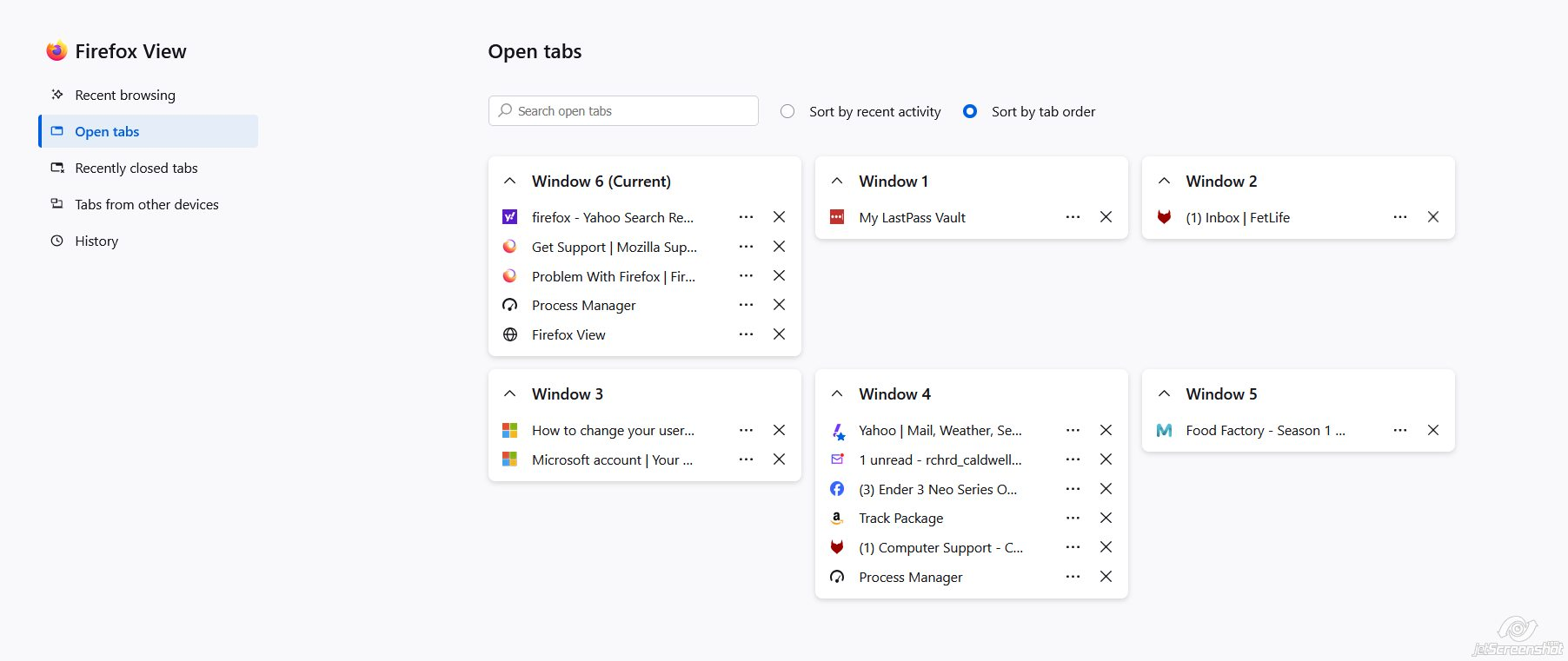Image resolution: width=1568 pixels, height=661 pixels.
Task: Open Tabs from other devices
Action: pos(149,204)
